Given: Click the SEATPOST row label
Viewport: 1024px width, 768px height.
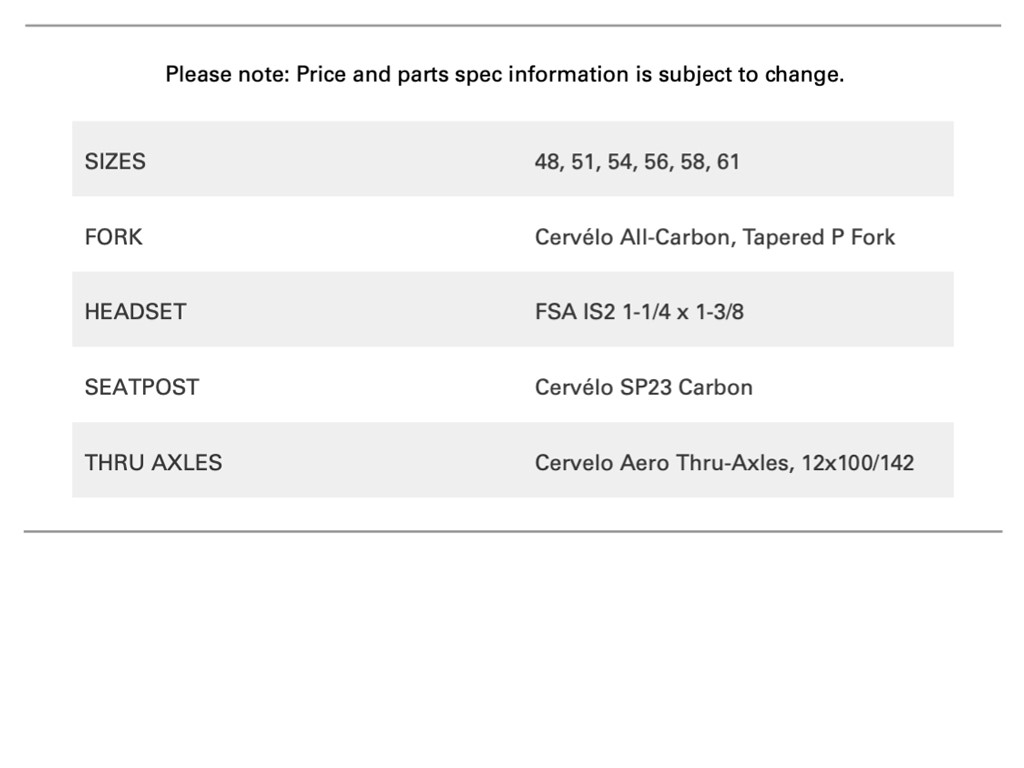Looking at the screenshot, I should [141, 387].
